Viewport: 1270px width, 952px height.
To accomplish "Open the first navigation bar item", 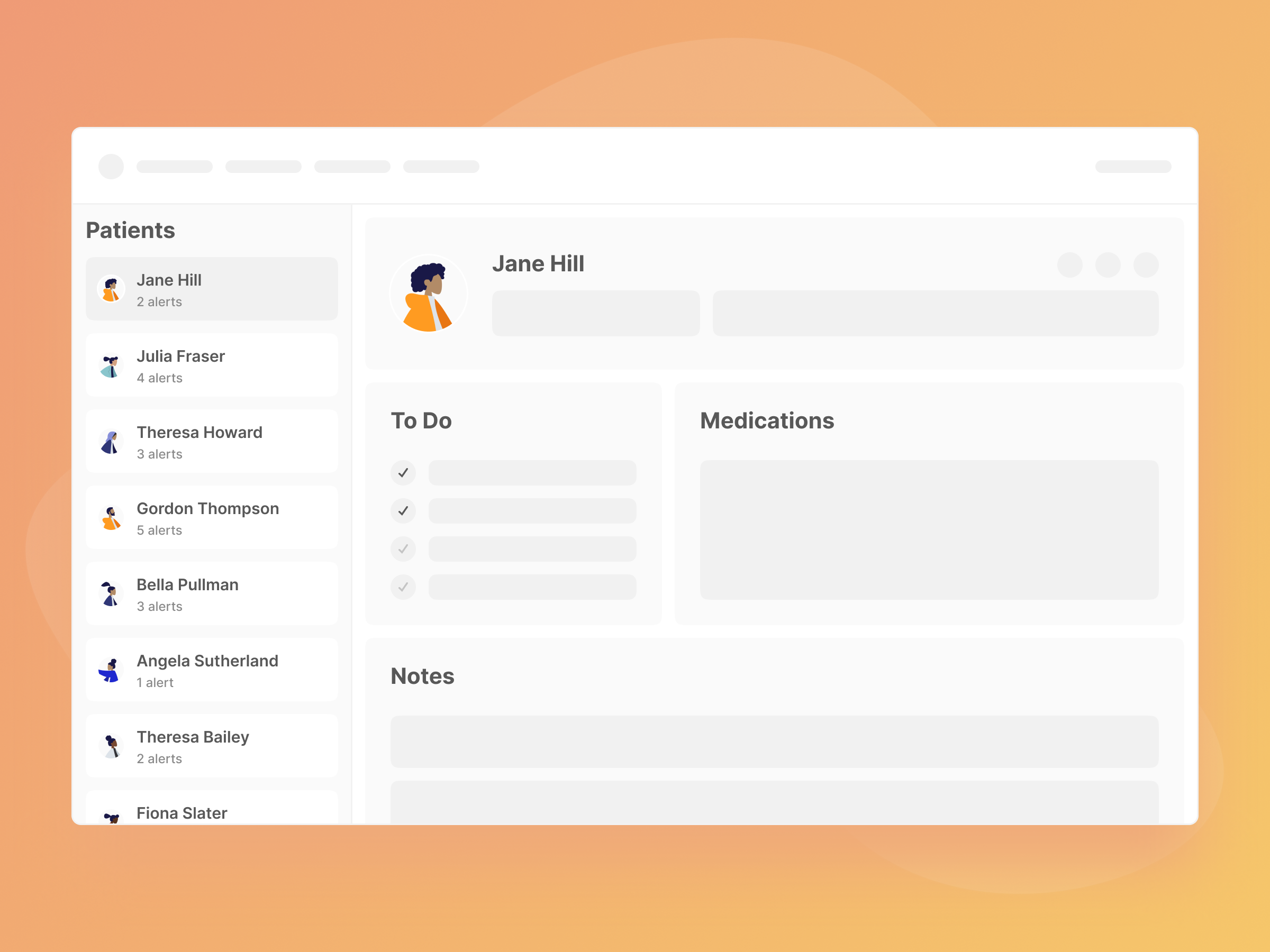I will click(175, 167).
